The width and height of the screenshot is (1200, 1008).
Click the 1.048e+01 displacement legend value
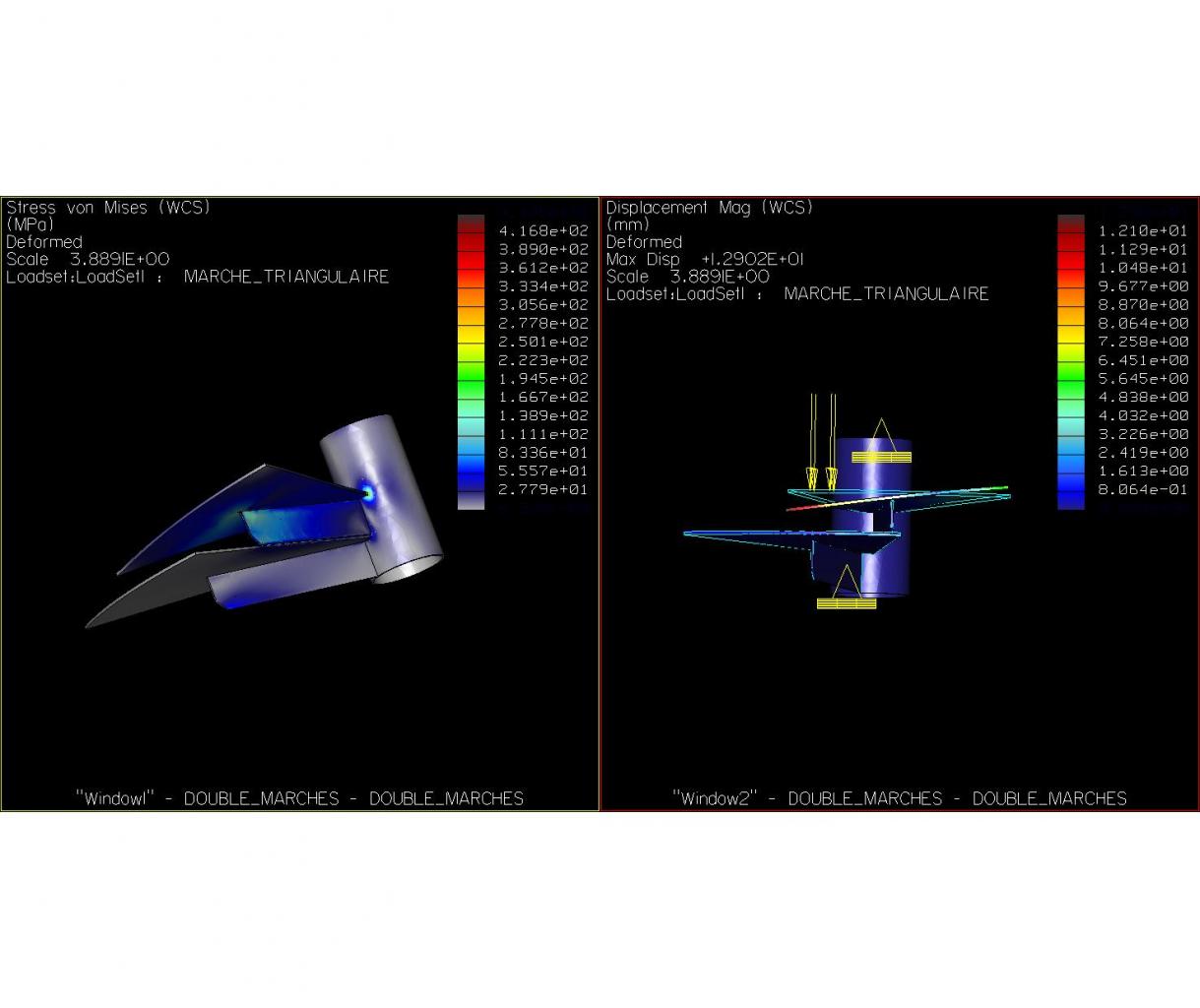click(x=1144, y=268)
